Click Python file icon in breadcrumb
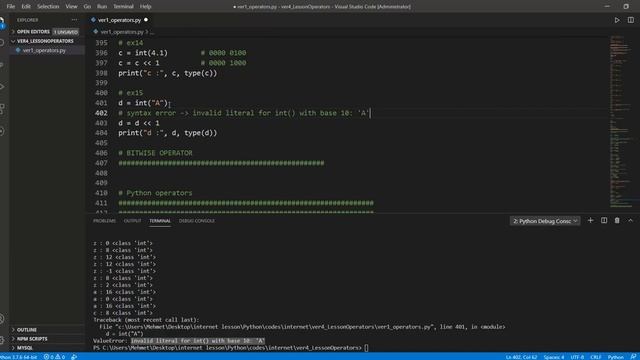The image size is (640, 360). (x=96, y=31)
